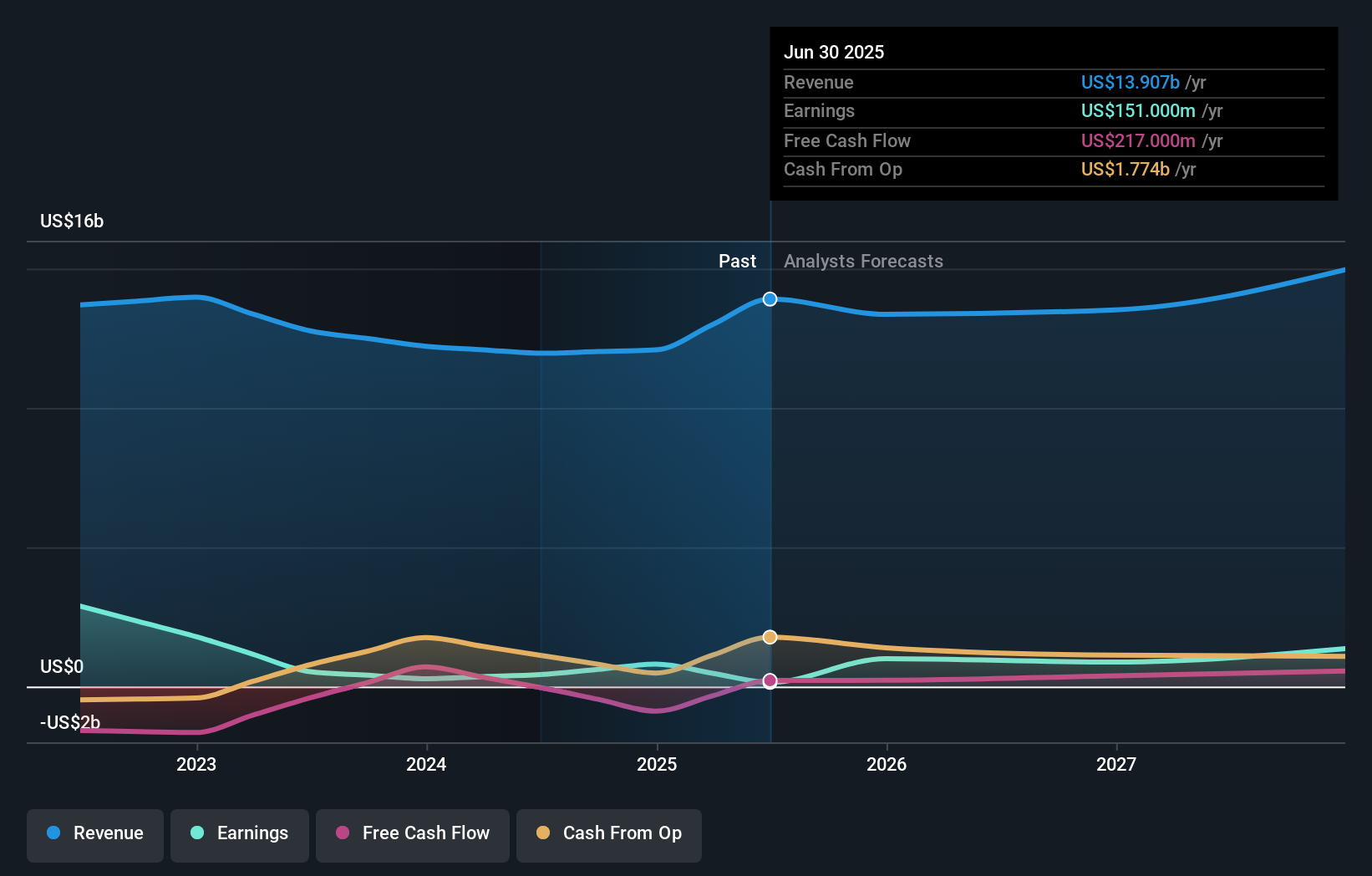Click the 2024 axis year label
The height and width of the screenshot is (876, 1372).
(426, 764)
